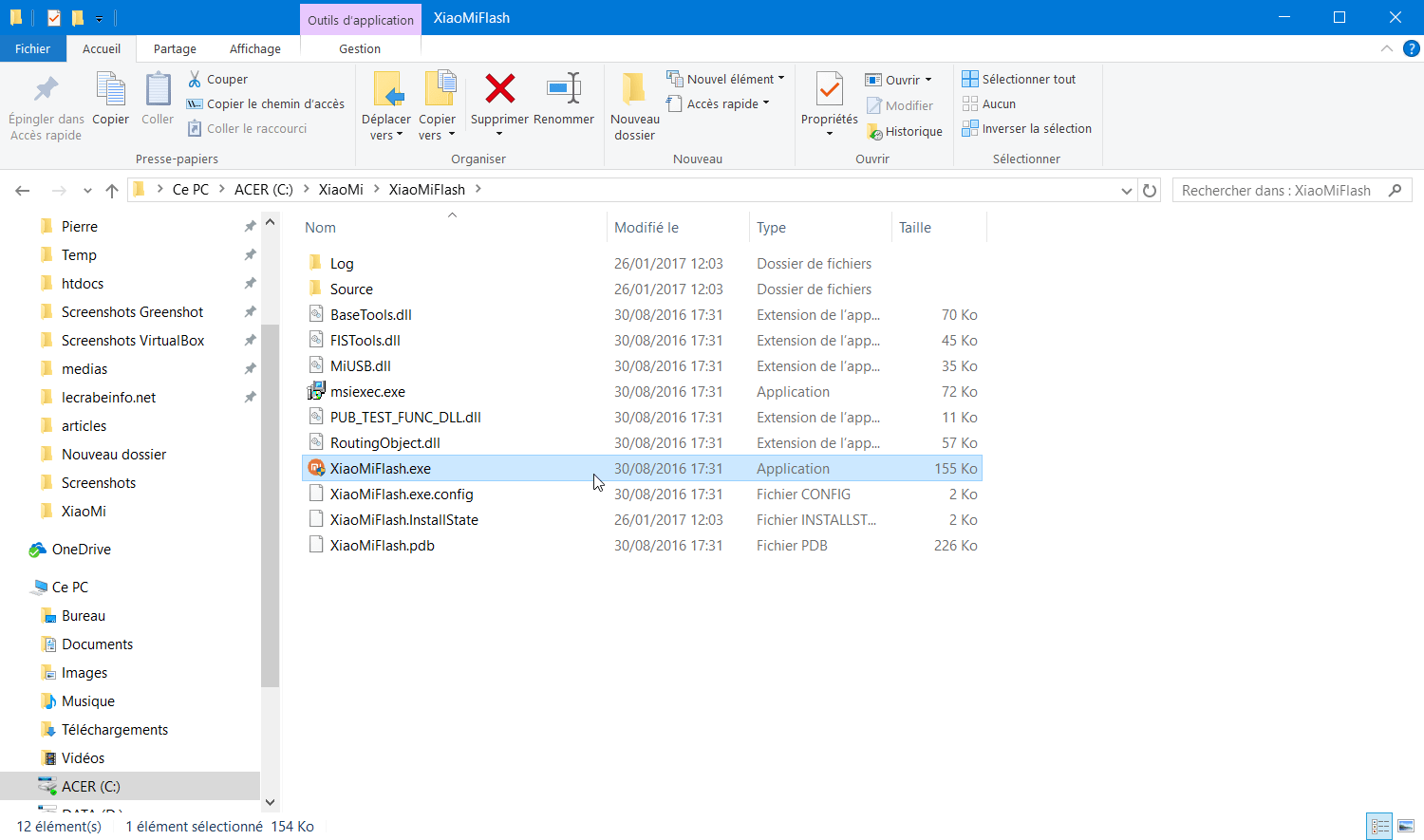Select the file XiaoMiFlash.exe.config

[402, 494]
